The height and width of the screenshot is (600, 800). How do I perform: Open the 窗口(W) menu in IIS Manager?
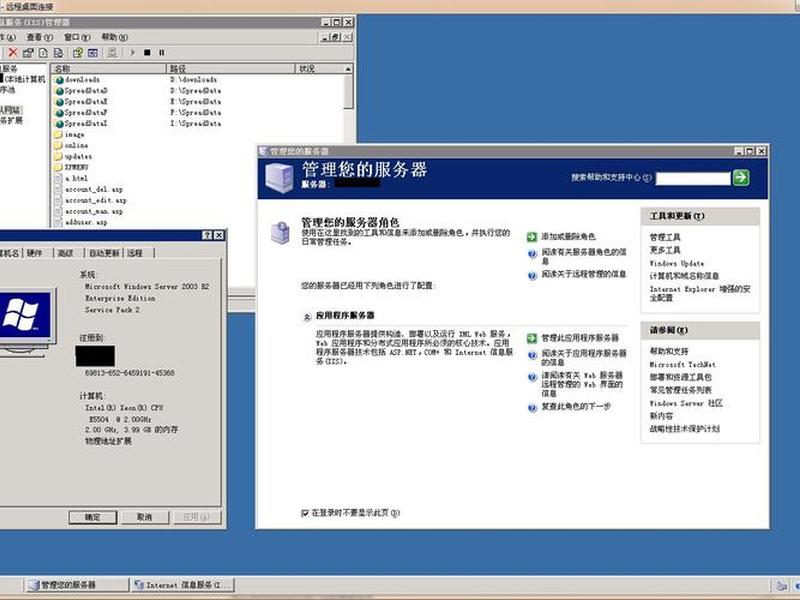click(x=77, y=37)
